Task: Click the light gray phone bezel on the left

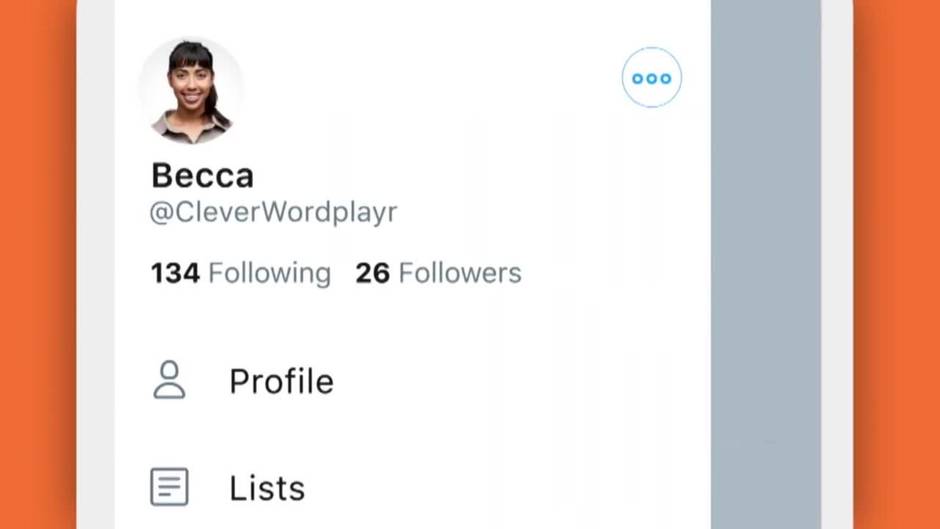Action: [95, 264]
